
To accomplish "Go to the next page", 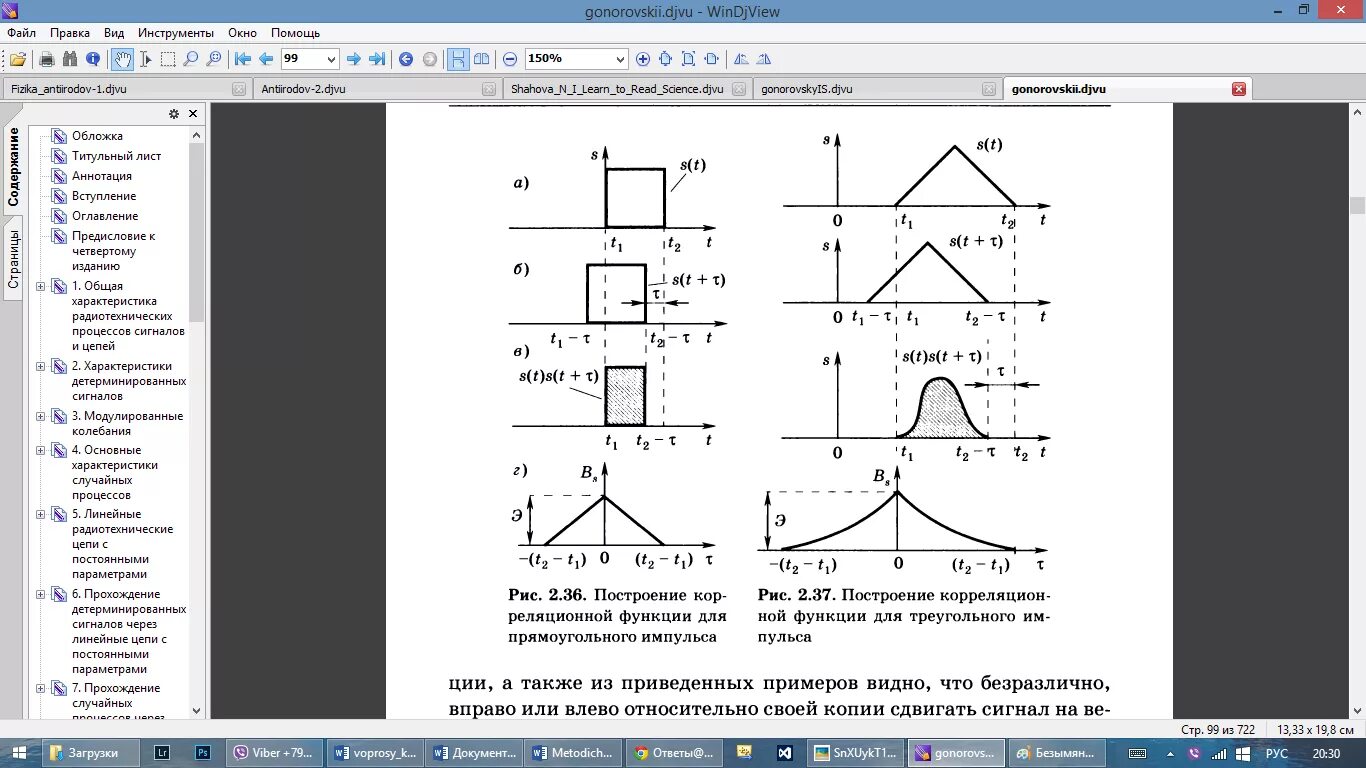I will tap(353, 59).
